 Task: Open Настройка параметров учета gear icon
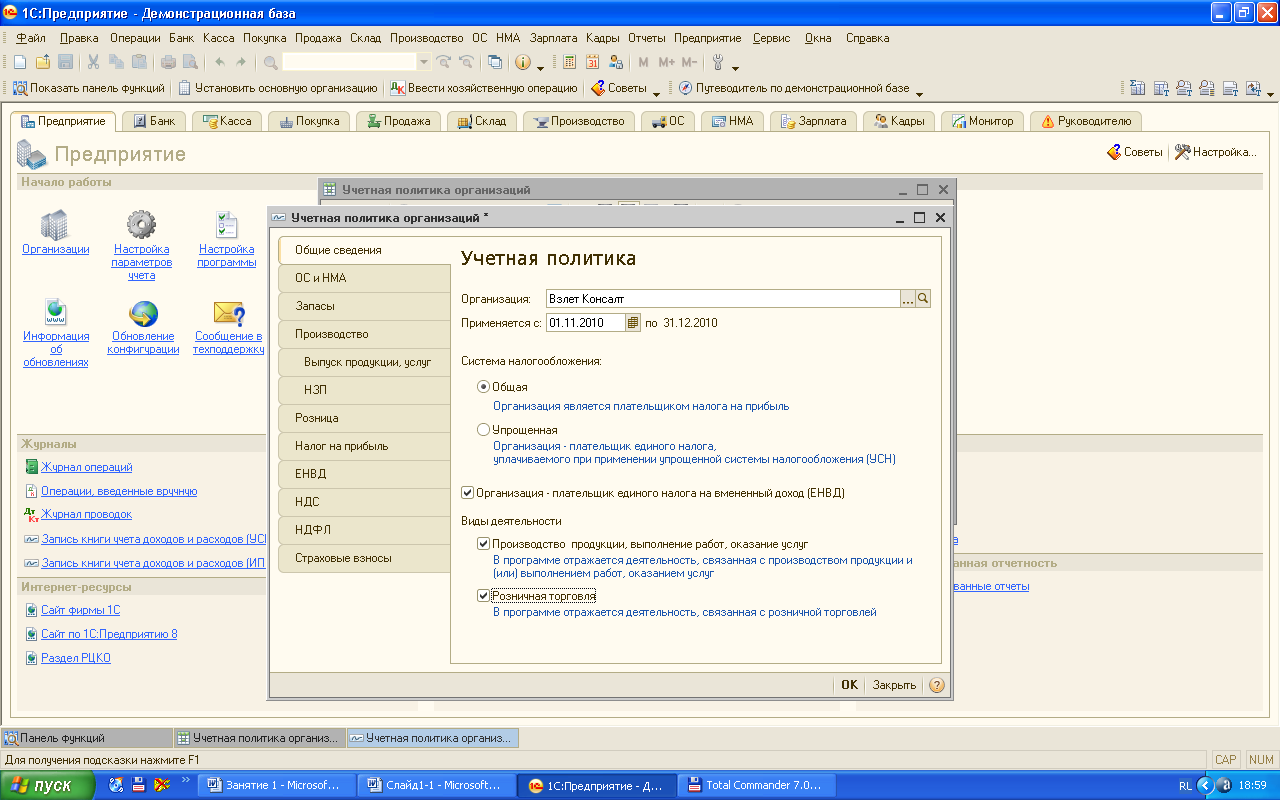click(x=141, y=224)
